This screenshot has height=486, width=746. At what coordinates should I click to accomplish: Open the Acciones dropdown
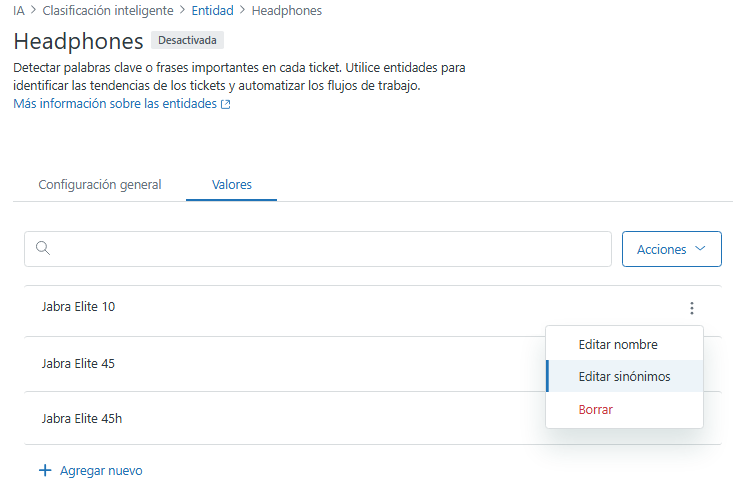(x=671, y=249)
